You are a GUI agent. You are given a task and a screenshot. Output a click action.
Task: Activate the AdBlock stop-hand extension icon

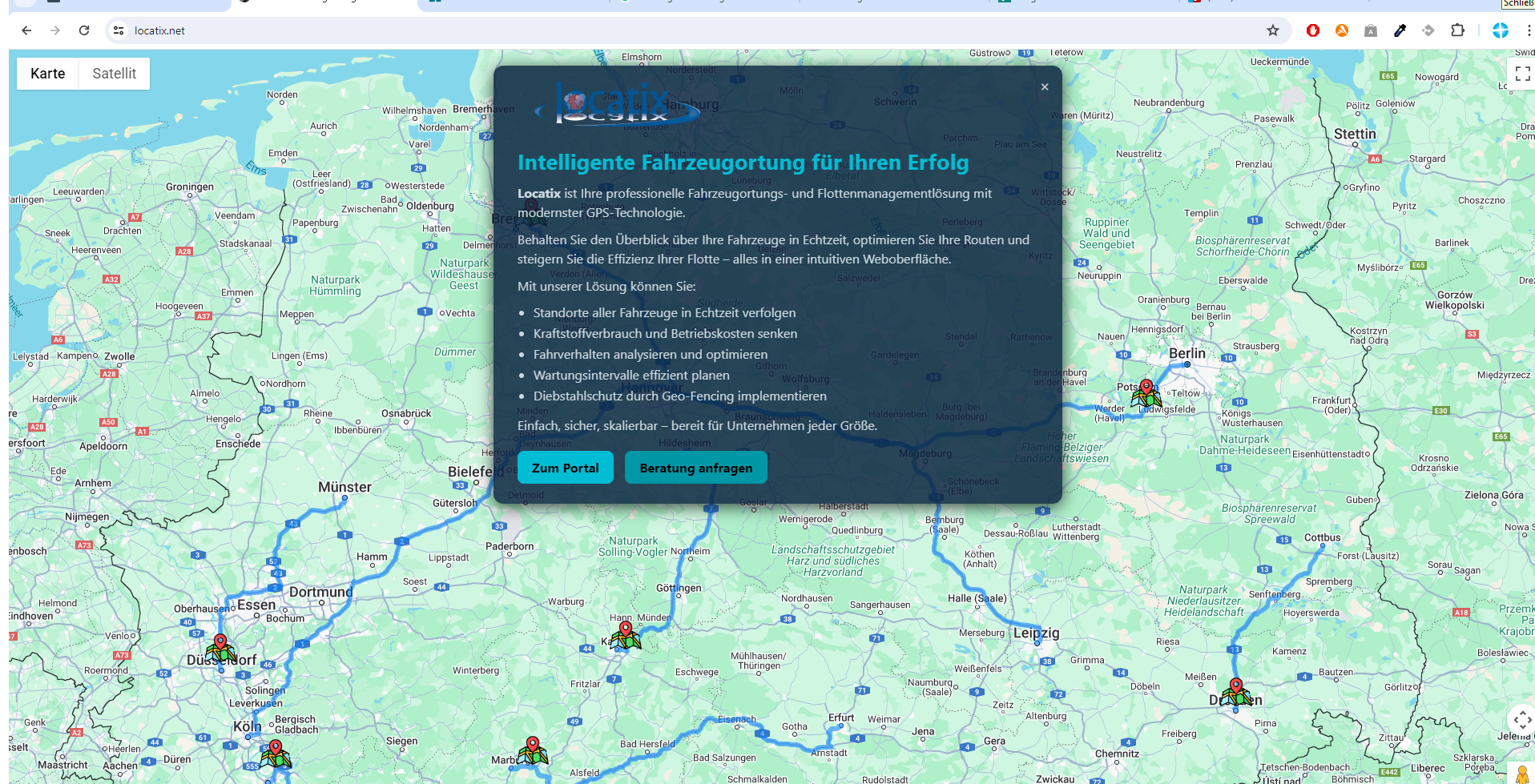pos(1313,30)
